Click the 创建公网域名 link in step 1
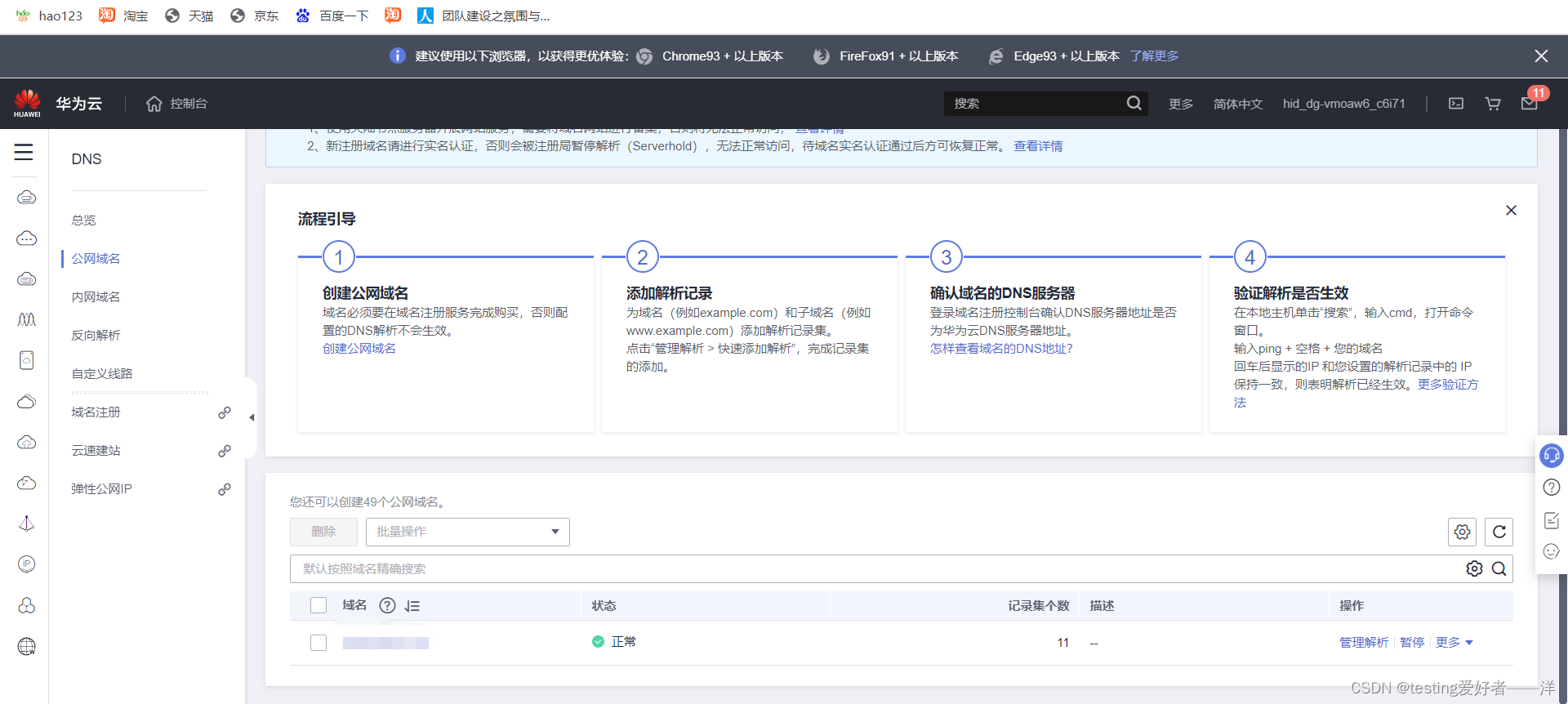Image resolution: width=1568 pixels, height=704 pixels. 359,349
